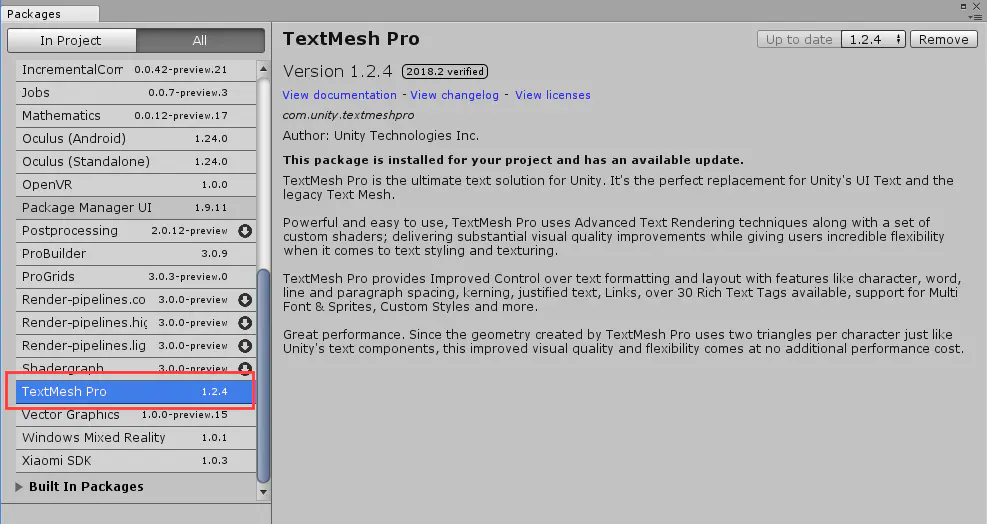987x524 pixels.
Task: Click download icon on Render-pipelines.co row
Action: tap(245, 300)
